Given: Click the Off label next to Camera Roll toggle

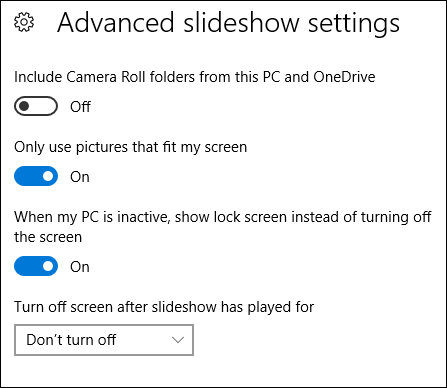Looking at the screenshot, I should [x=80, y=107].
